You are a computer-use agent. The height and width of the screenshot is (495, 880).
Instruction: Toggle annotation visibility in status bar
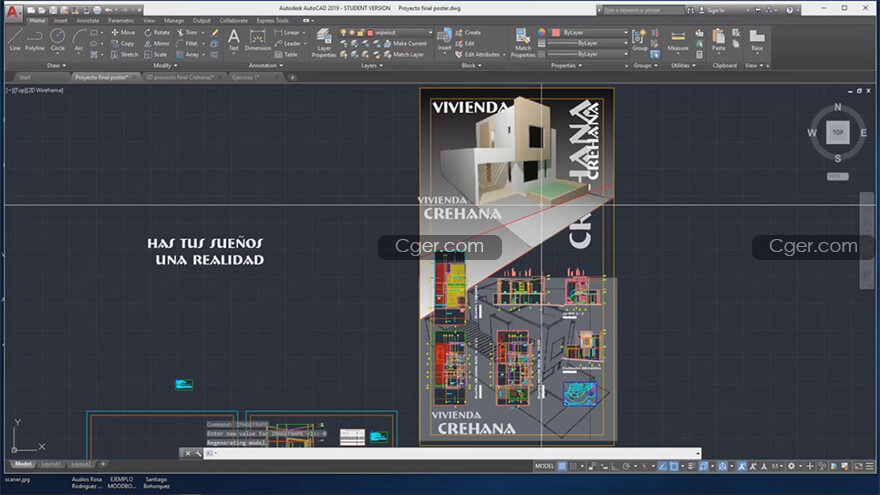[742, 466]
